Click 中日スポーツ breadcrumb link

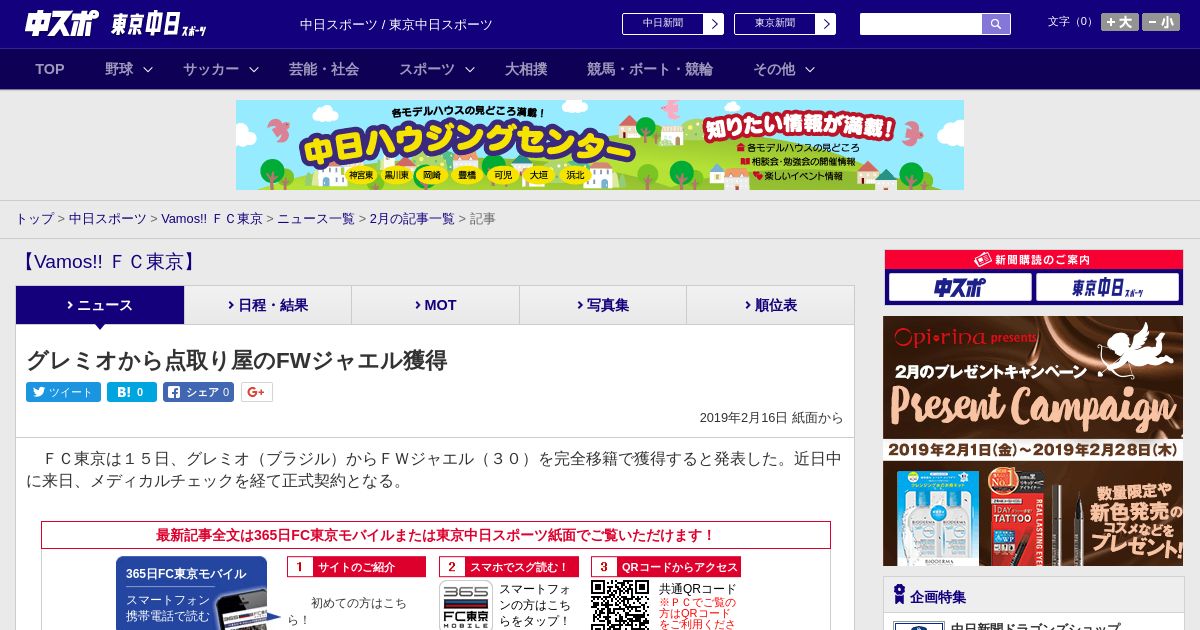click(x=108, y=218)
